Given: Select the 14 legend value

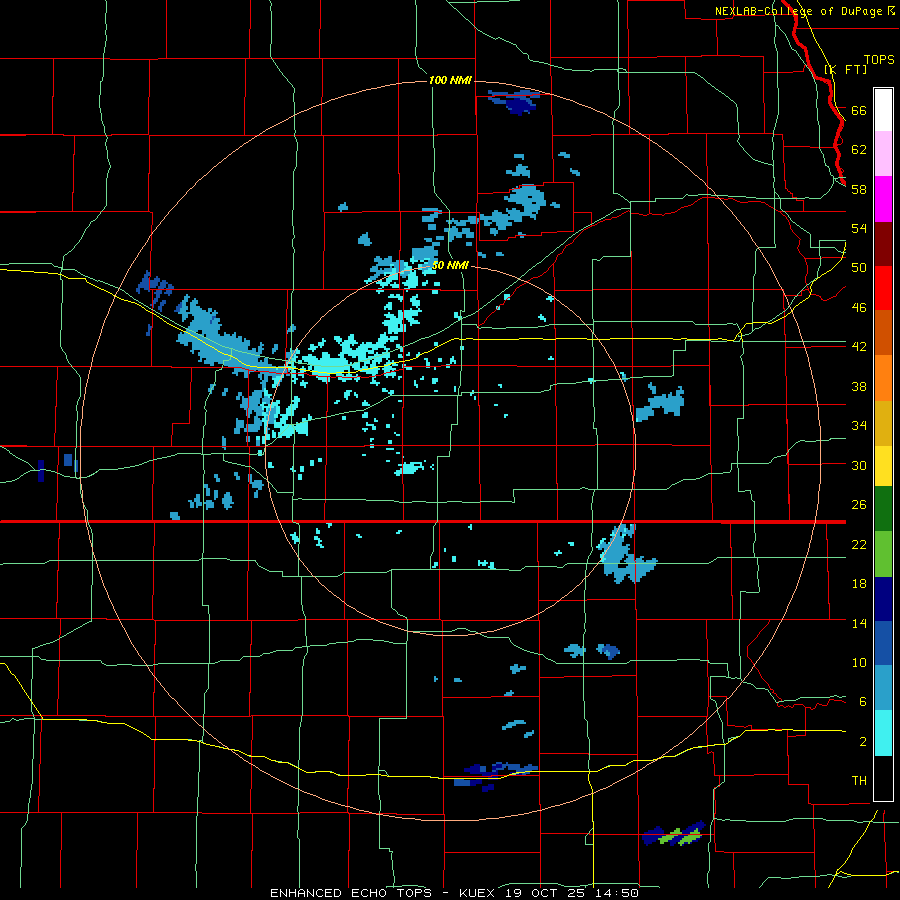Looking at the screenshot, I should coord(859,623).
